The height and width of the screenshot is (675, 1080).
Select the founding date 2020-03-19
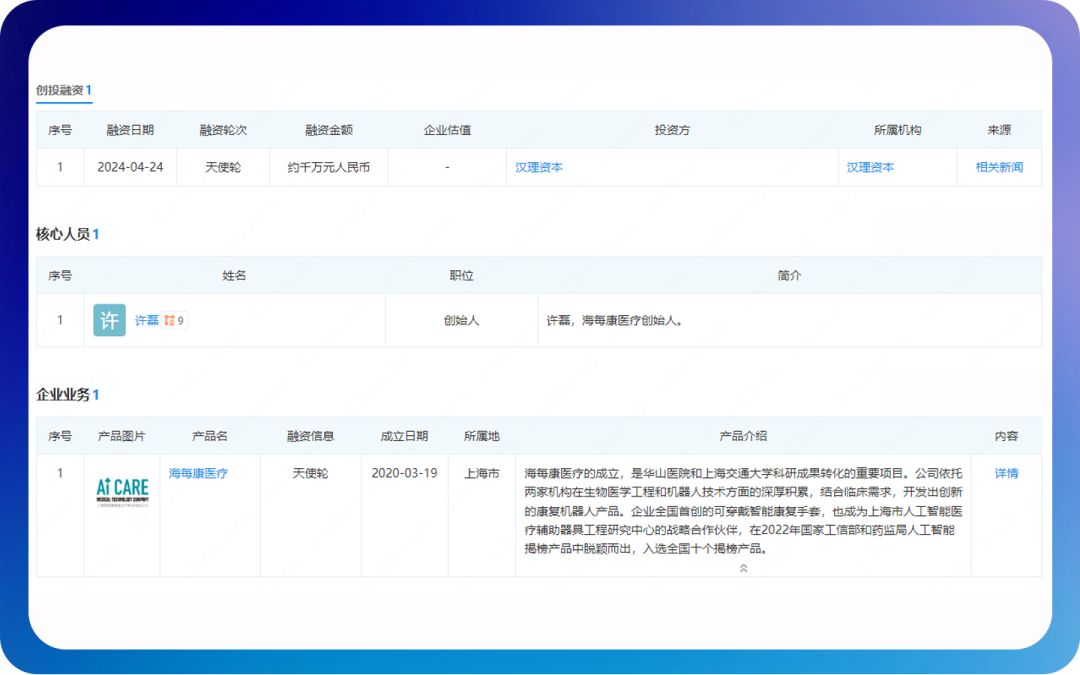coord(404,473)
